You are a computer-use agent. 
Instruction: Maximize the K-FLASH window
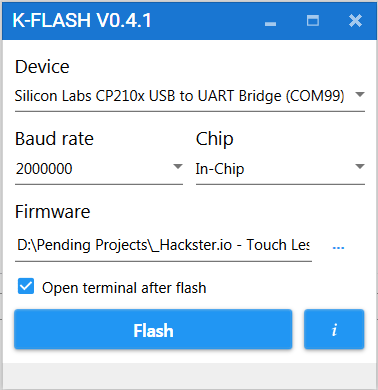pyautogui.click(x=313, y=21)
